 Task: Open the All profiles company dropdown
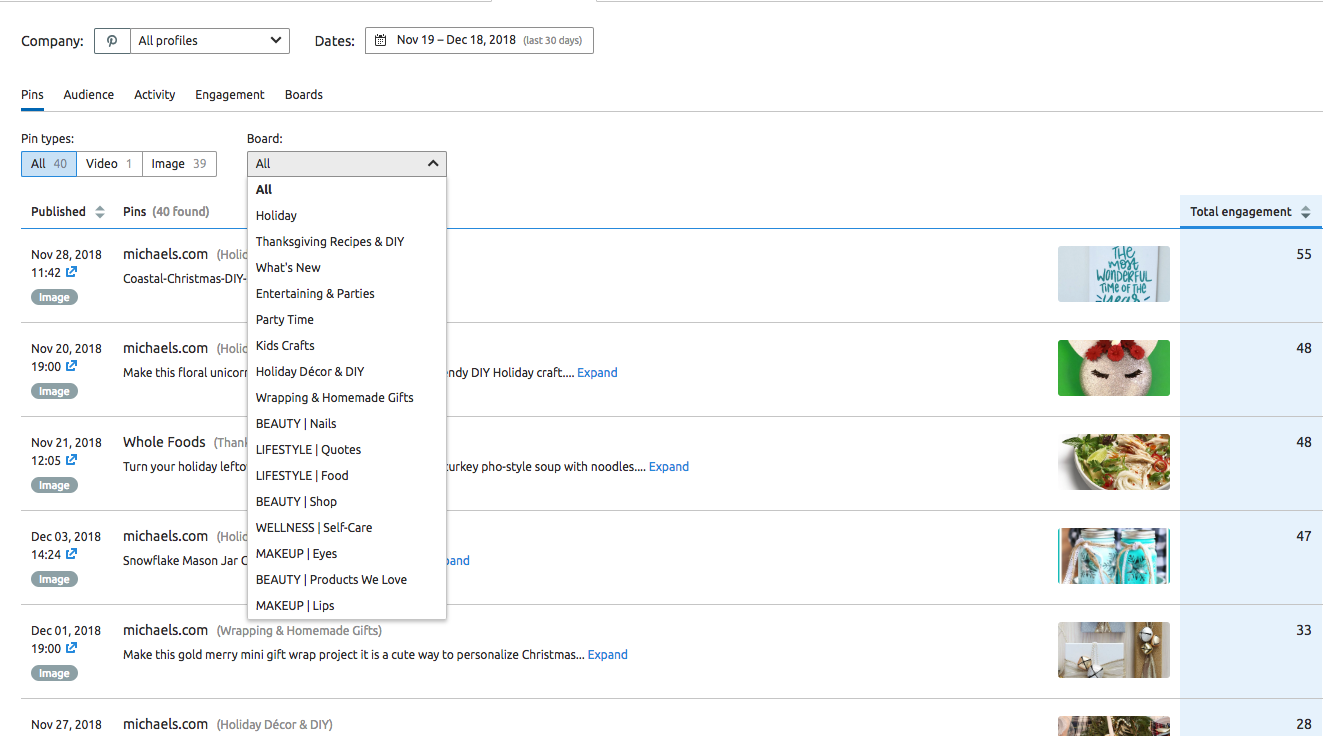pos(210,41)
